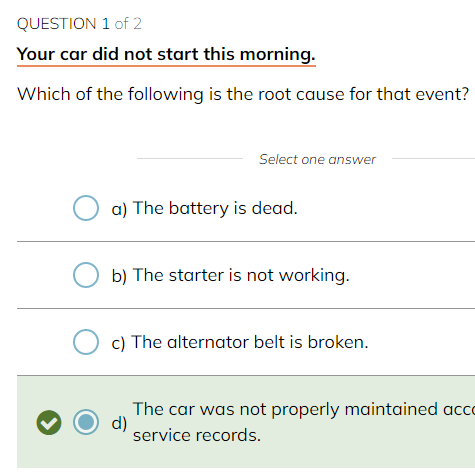This screenshot has width=475, height=475.
Task: Select radio button for answer a
Action: point(86,208)
